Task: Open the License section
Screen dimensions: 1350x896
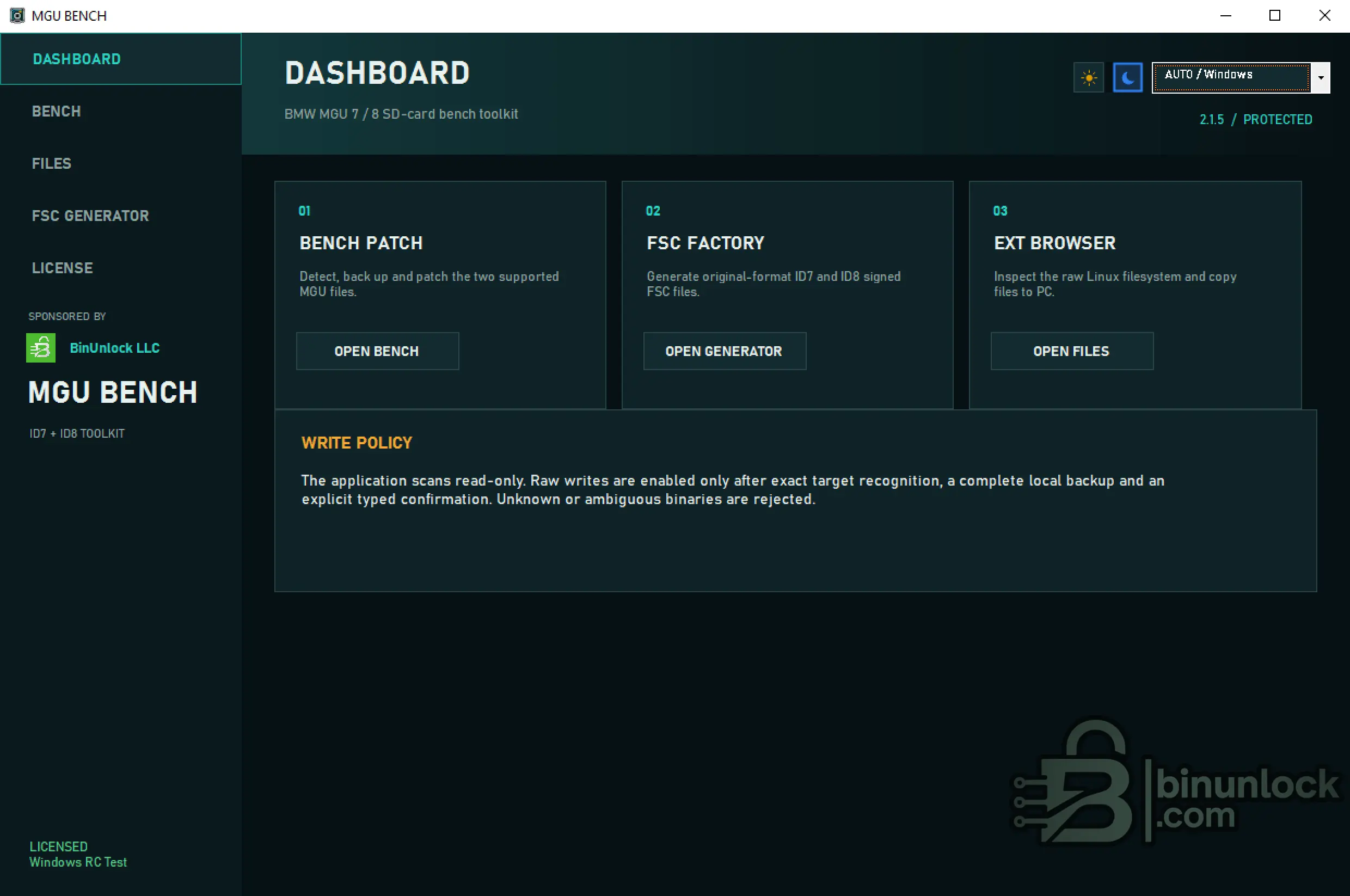Action: (120, 268)
